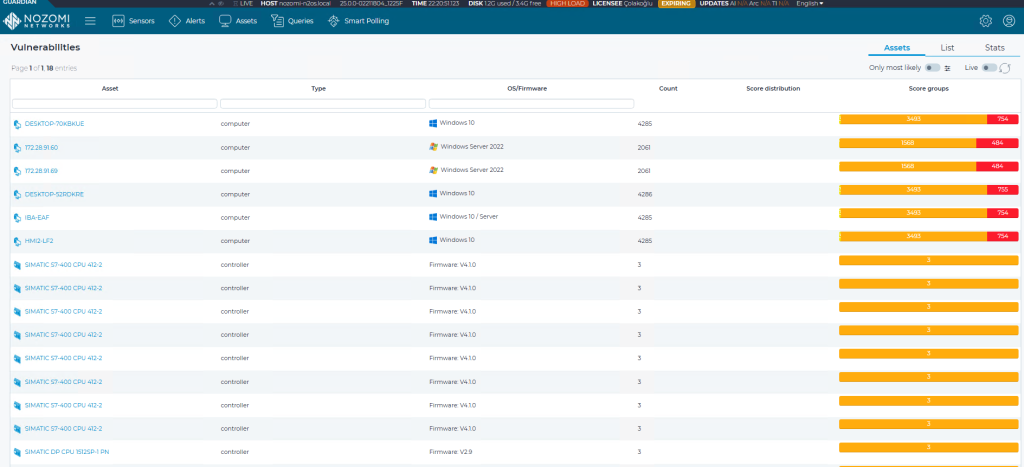The image size is (1024, 467).
Task: Open the Sensors section
Action: coord(133,21)
